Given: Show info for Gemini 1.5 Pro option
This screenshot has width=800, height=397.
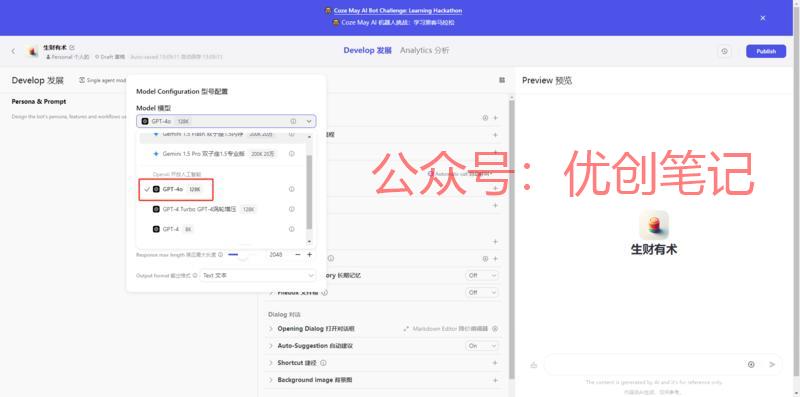Looking at the screenshot, I should pos(292,154).
